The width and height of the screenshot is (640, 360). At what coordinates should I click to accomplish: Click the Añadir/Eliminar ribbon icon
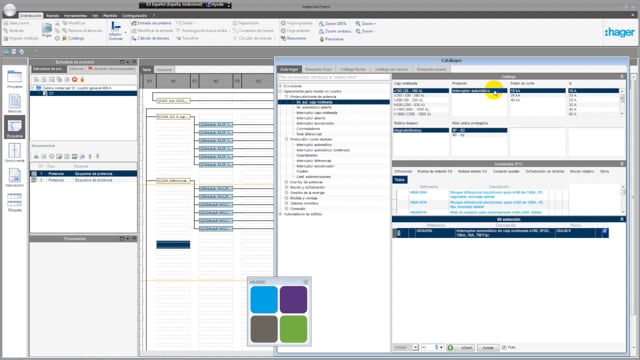pyautogui.click(x=116, y=31)
